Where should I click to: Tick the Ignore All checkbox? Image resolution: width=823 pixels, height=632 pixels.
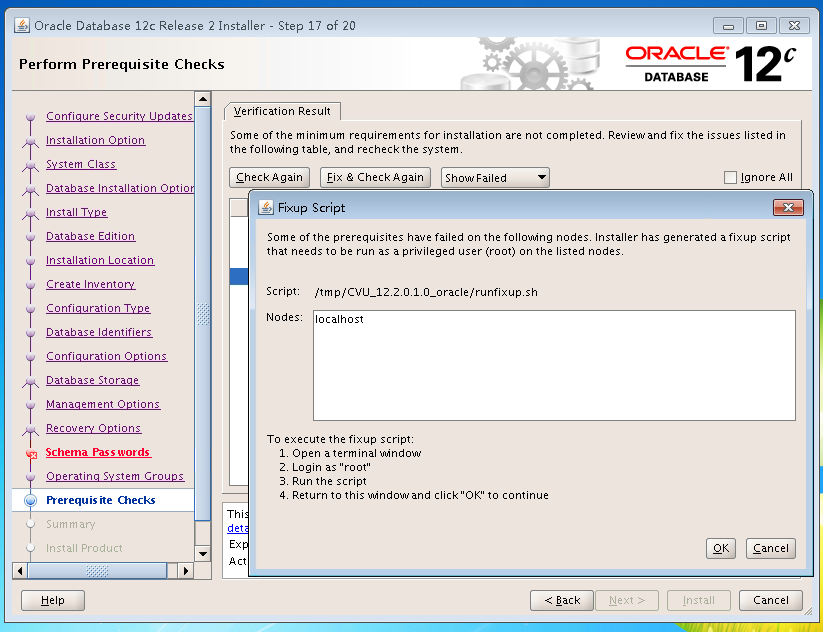tap(730, 177)
